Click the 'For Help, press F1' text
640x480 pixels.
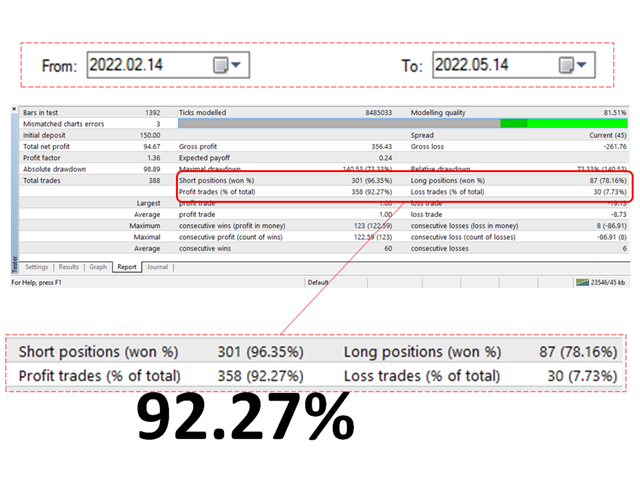coord(36,282)
